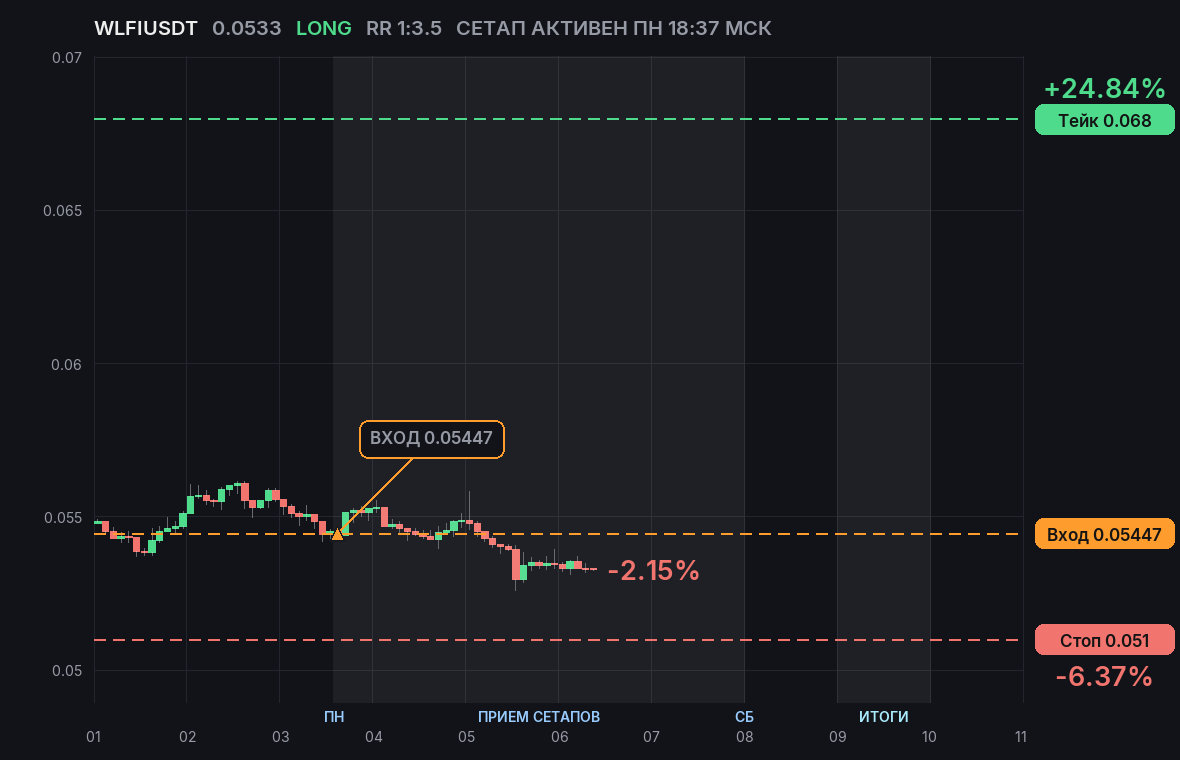Screen dimensions: 1180x760
Task: Click the +24.84% profit percentage
Action: pyautogui.click(x=1105, y=88)
